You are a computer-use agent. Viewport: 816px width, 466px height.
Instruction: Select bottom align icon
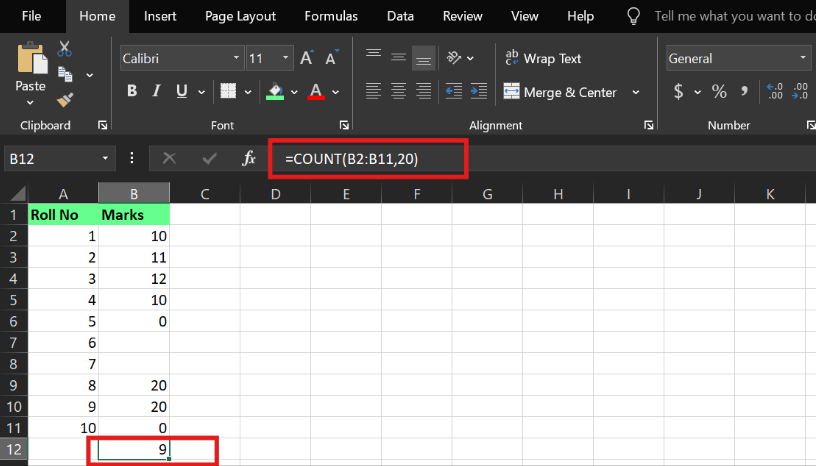[x=424, y=58]
